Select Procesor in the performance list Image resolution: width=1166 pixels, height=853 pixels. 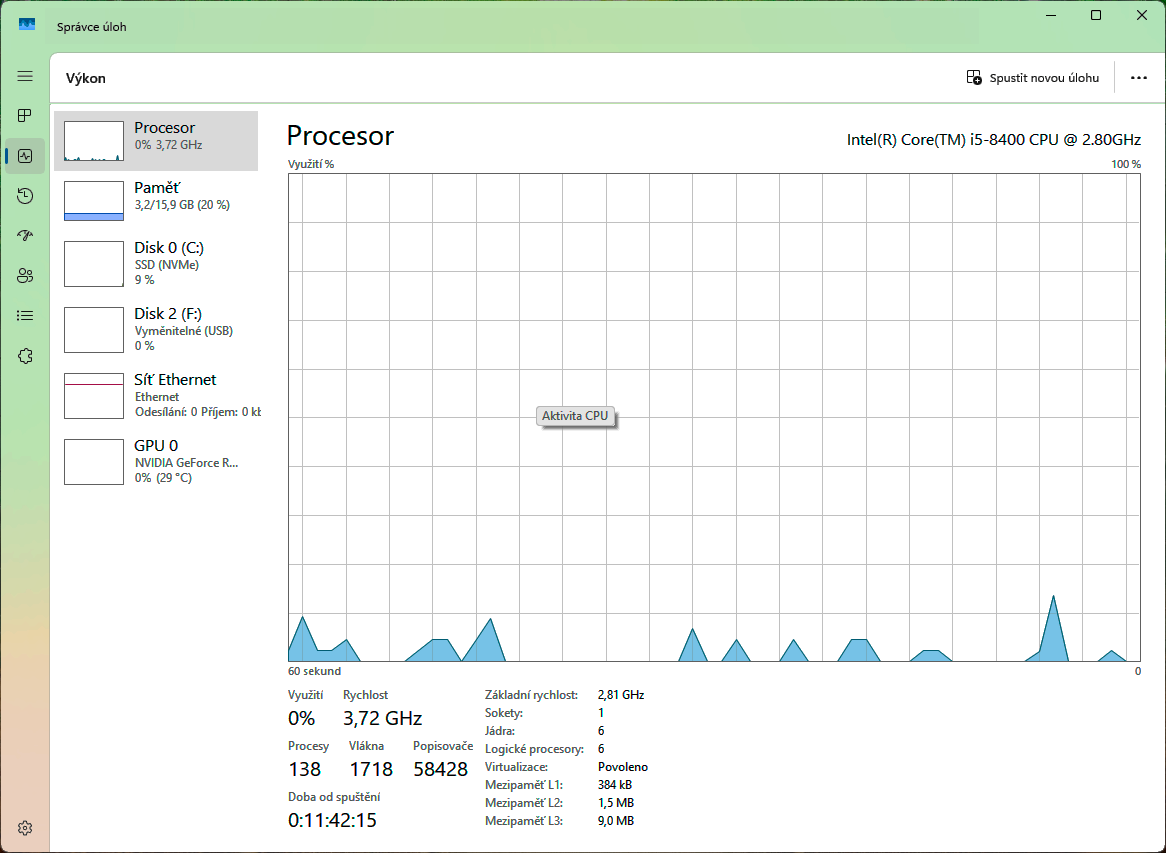tap(156, 141)
